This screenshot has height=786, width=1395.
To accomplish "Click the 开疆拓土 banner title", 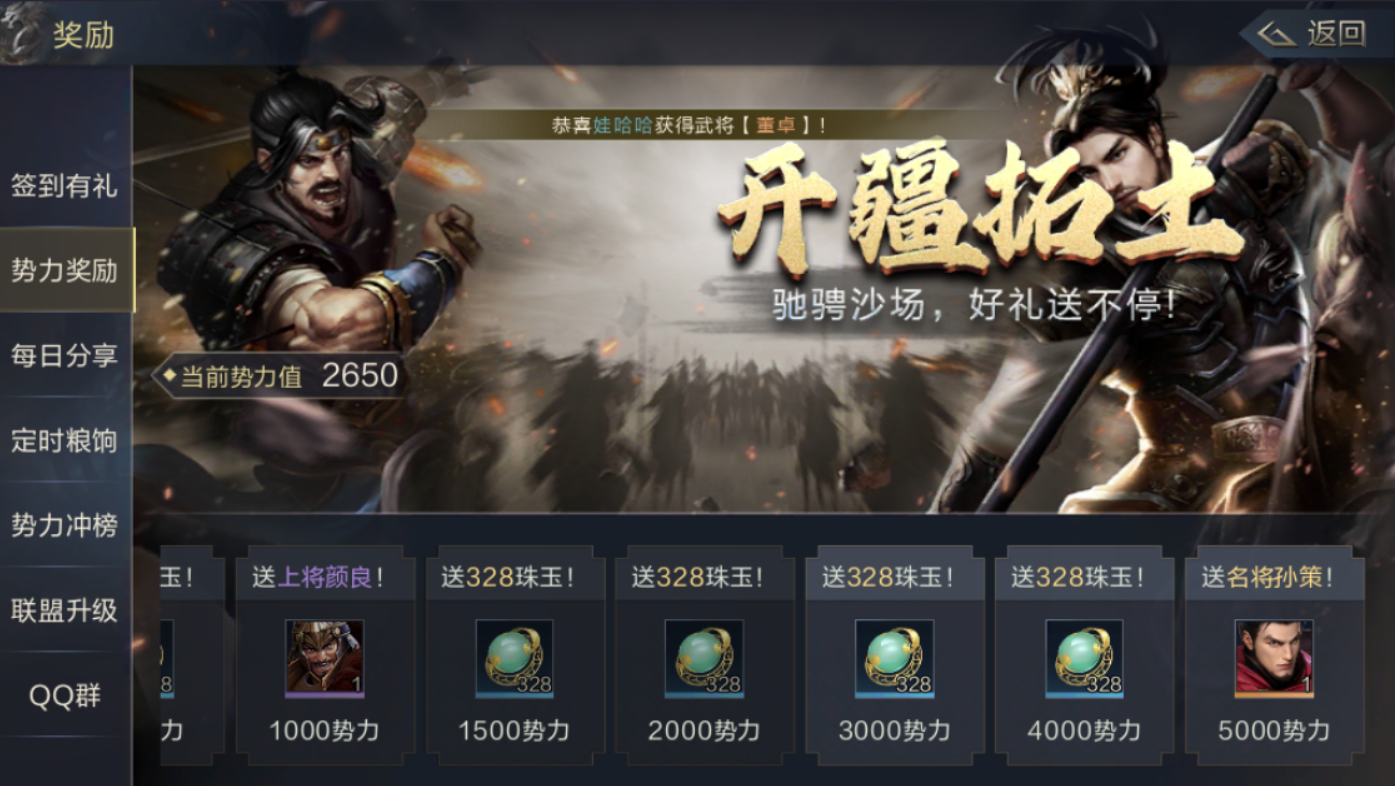I will (979, 208).
